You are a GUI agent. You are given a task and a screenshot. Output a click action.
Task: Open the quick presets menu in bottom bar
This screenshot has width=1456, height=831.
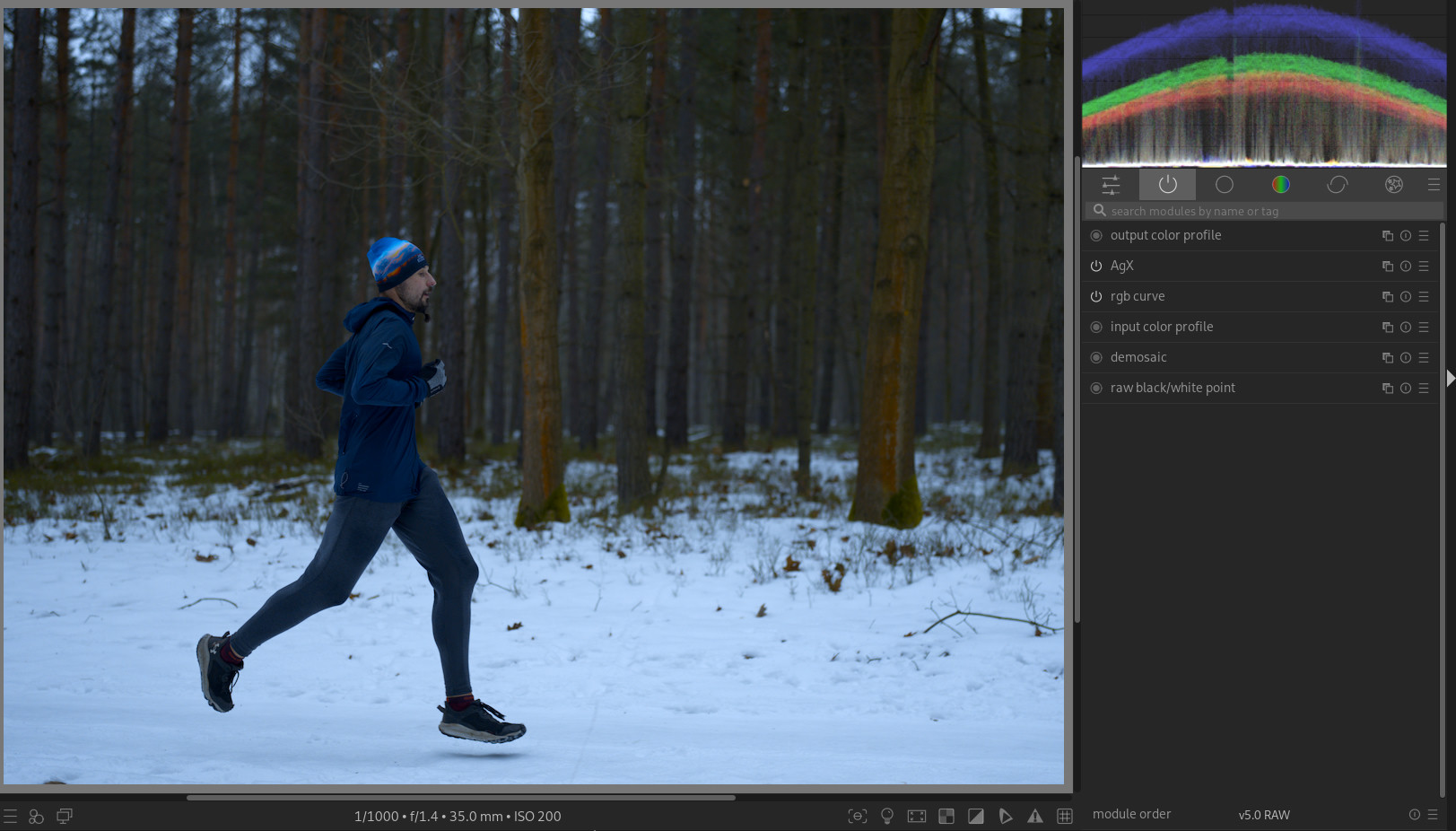point(10,817)
